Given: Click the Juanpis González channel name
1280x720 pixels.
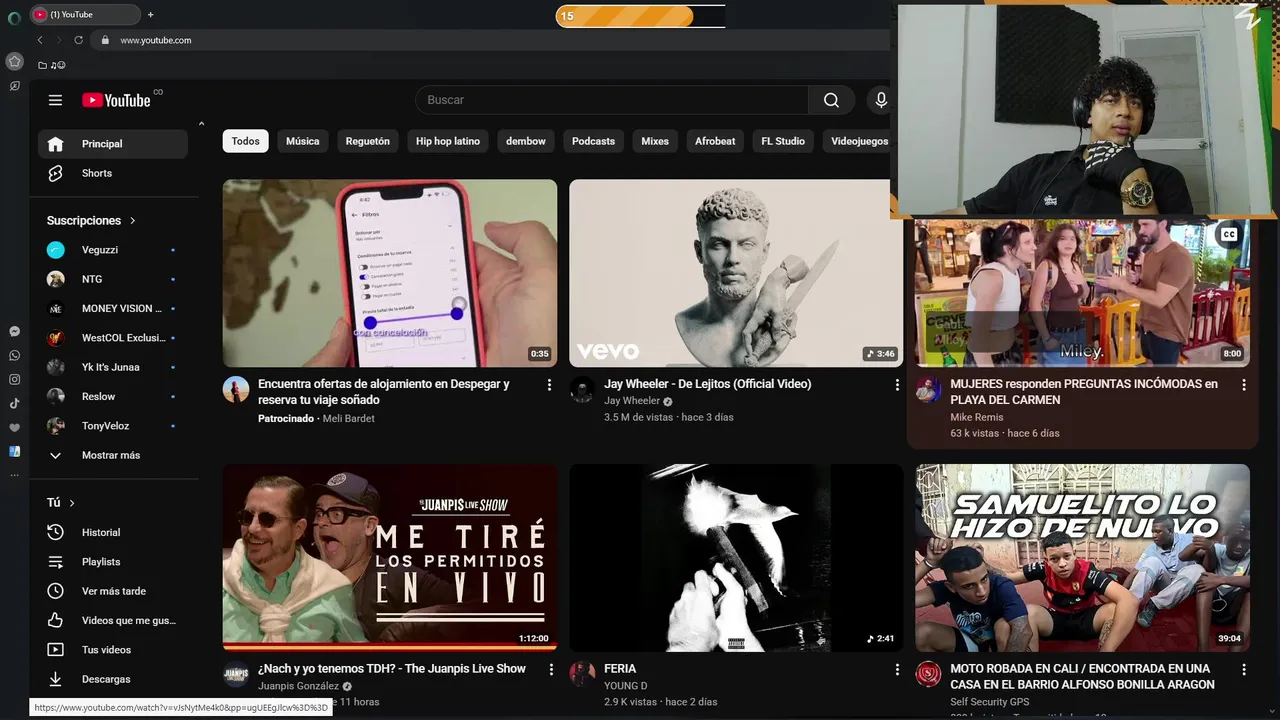Looking at the screenshot, I should tap(298, 686).
